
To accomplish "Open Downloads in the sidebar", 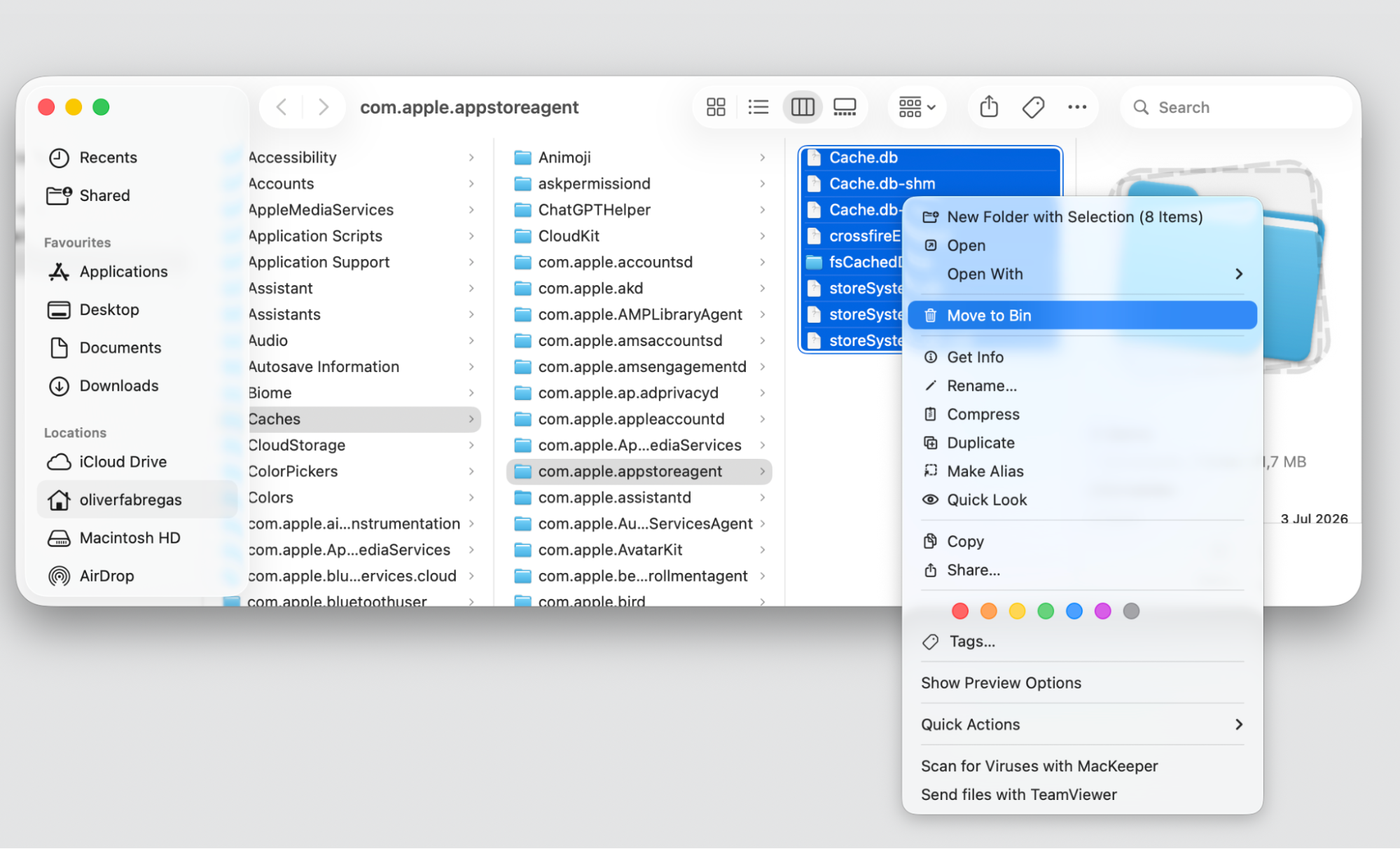I will pyautogui.click(x=137, y=386).
